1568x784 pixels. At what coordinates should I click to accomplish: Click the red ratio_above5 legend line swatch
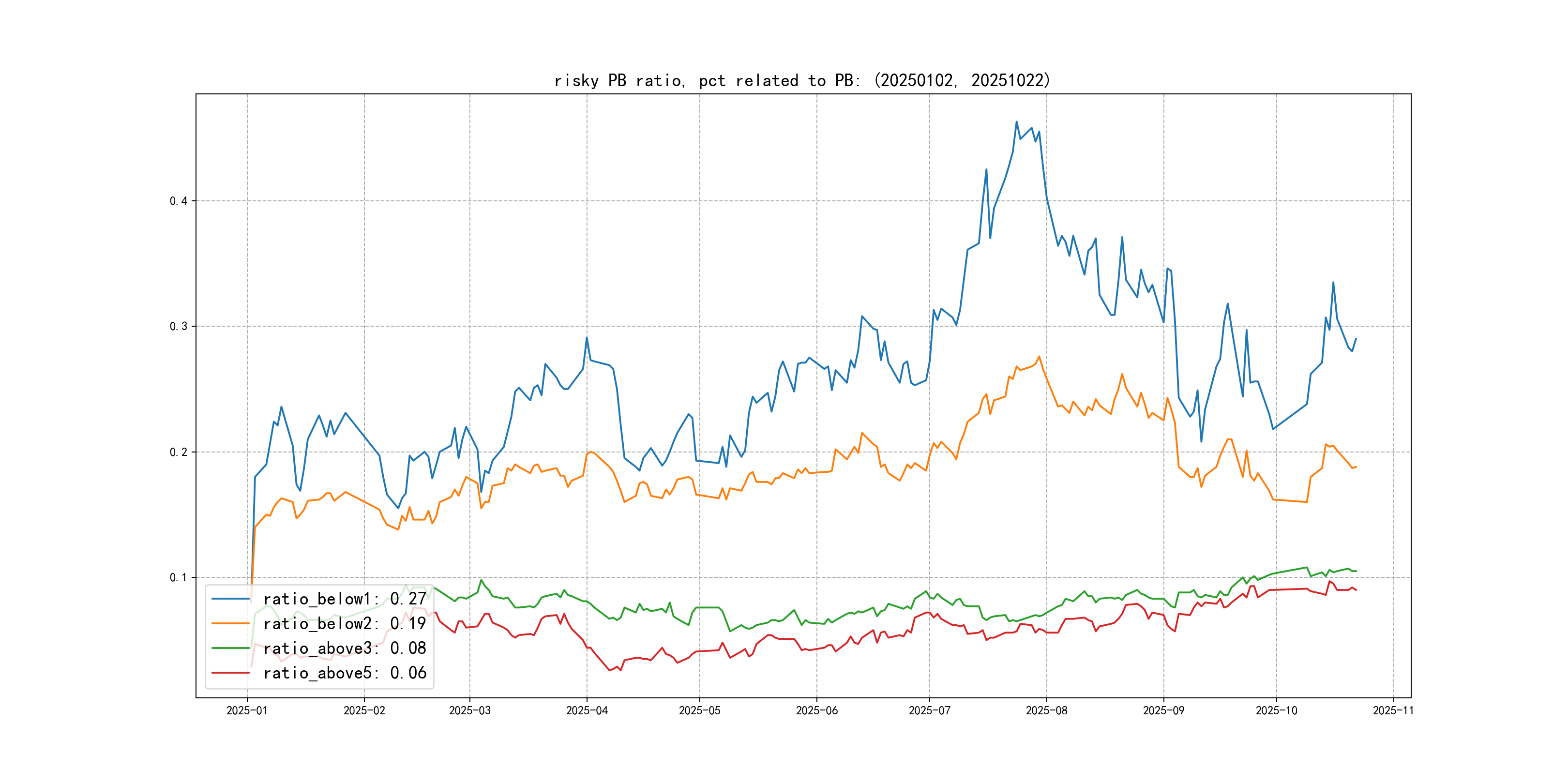[x=230, y=673]
